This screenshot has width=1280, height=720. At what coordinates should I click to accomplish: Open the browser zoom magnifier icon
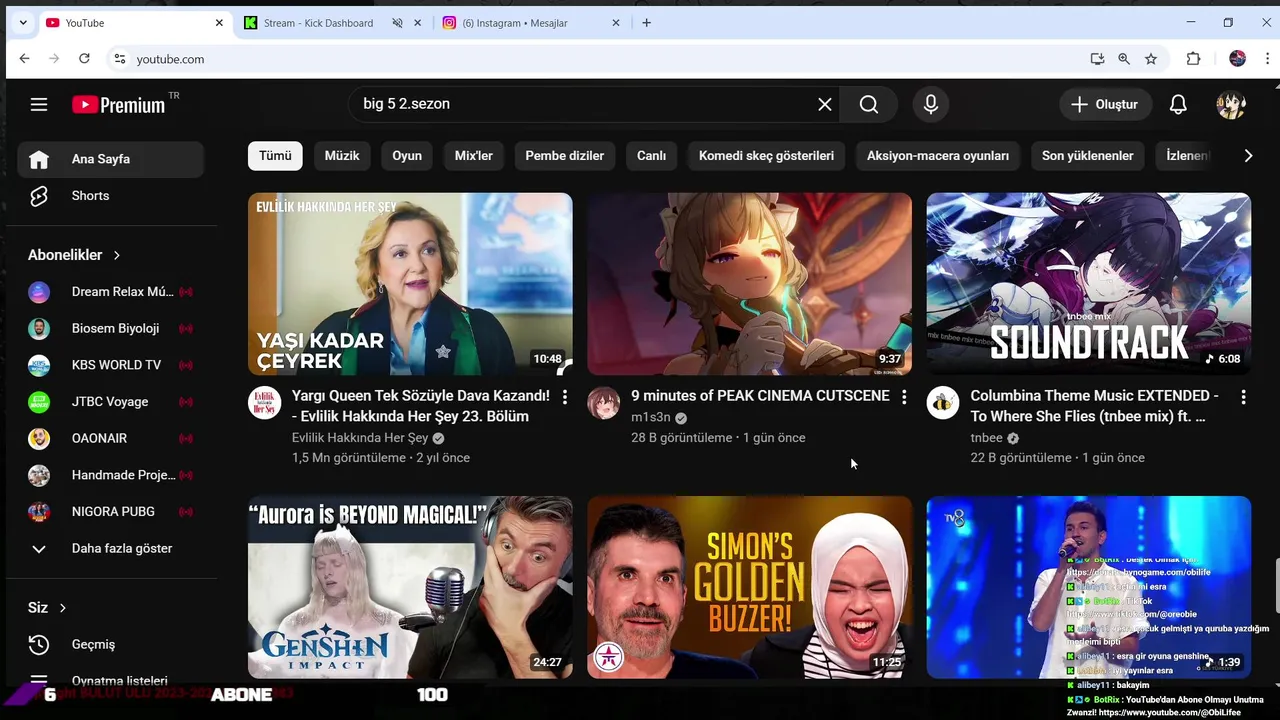1124,59
